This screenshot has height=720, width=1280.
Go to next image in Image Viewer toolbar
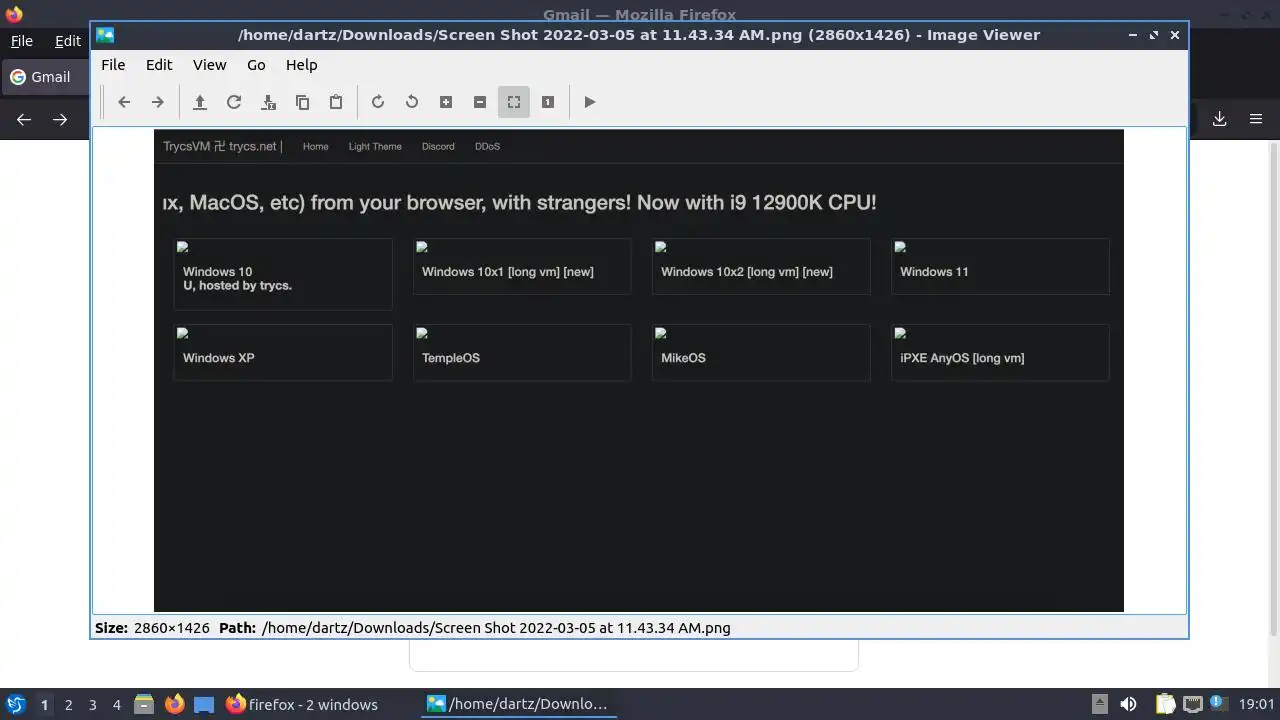[x=157, y=102]
